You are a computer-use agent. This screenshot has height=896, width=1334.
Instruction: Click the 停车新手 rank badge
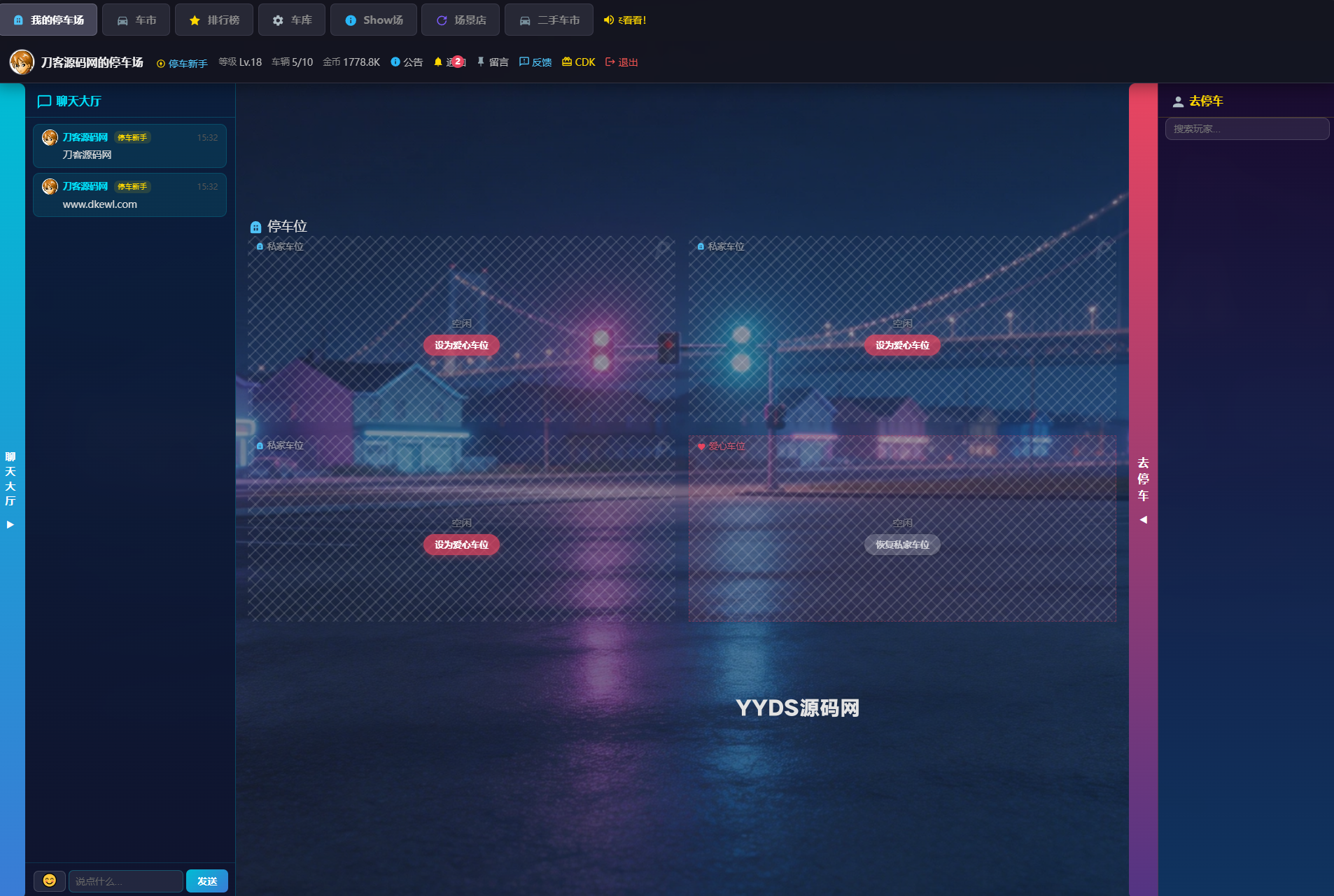(182, 63)
